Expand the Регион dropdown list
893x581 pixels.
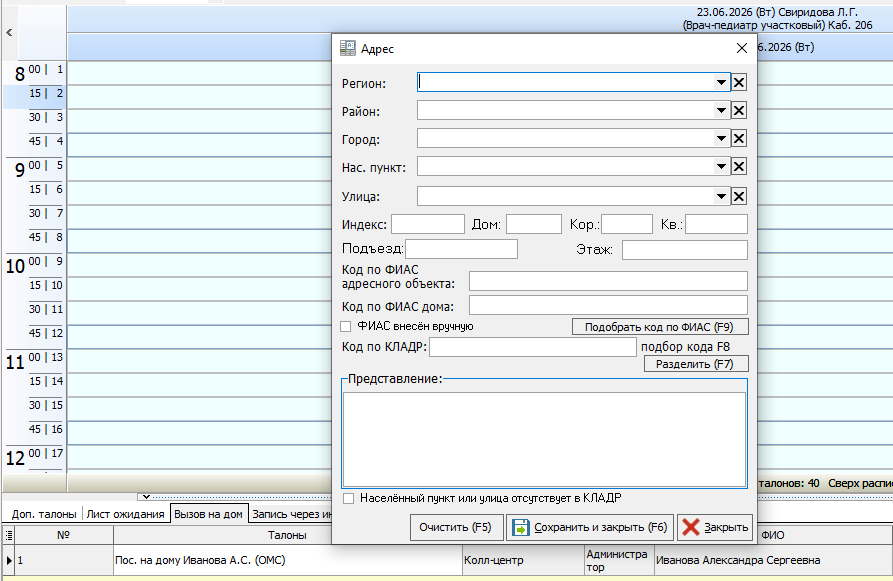[x=721, y=83]
